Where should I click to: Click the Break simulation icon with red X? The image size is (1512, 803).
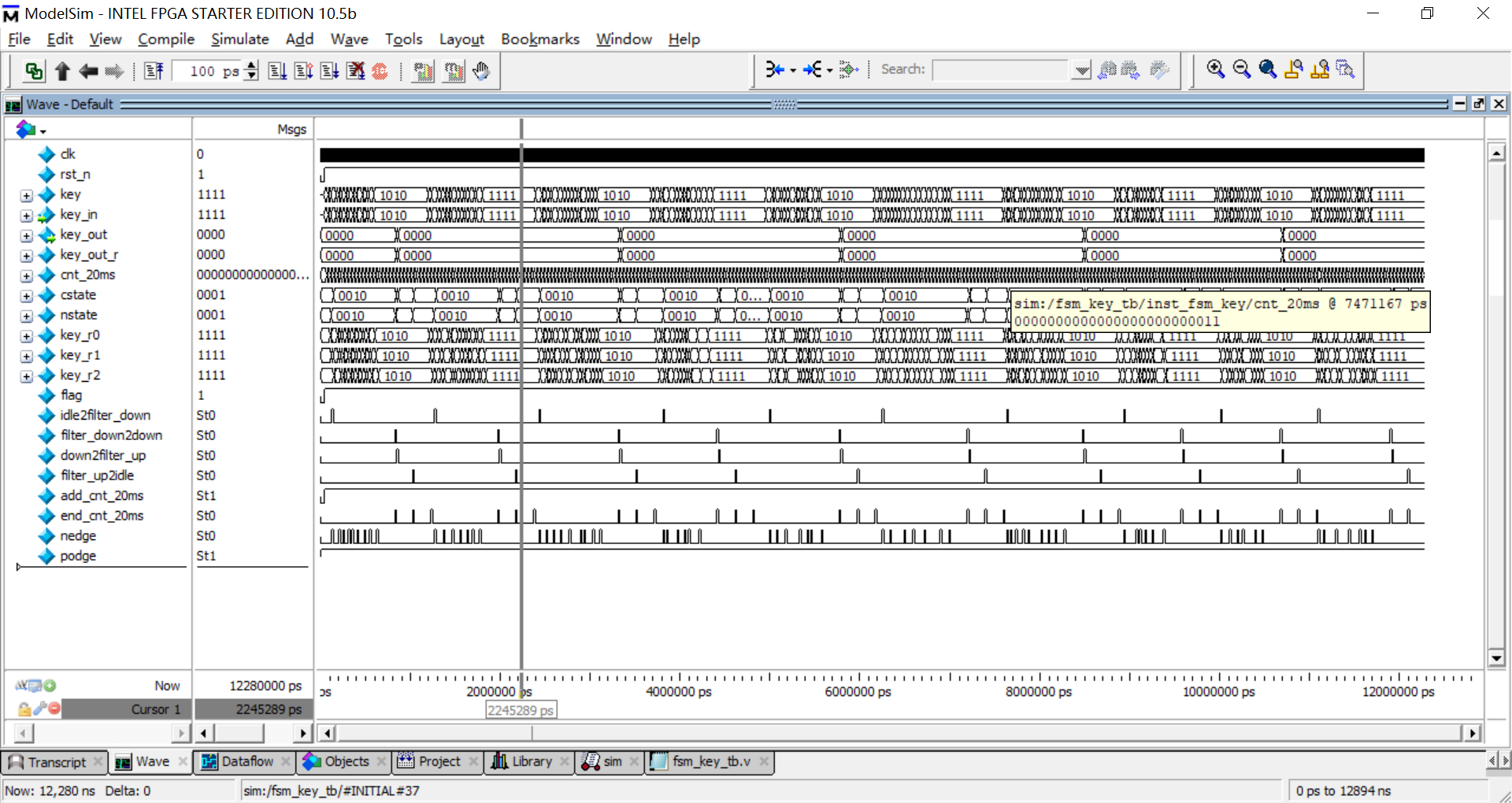[x=356, y=71]
